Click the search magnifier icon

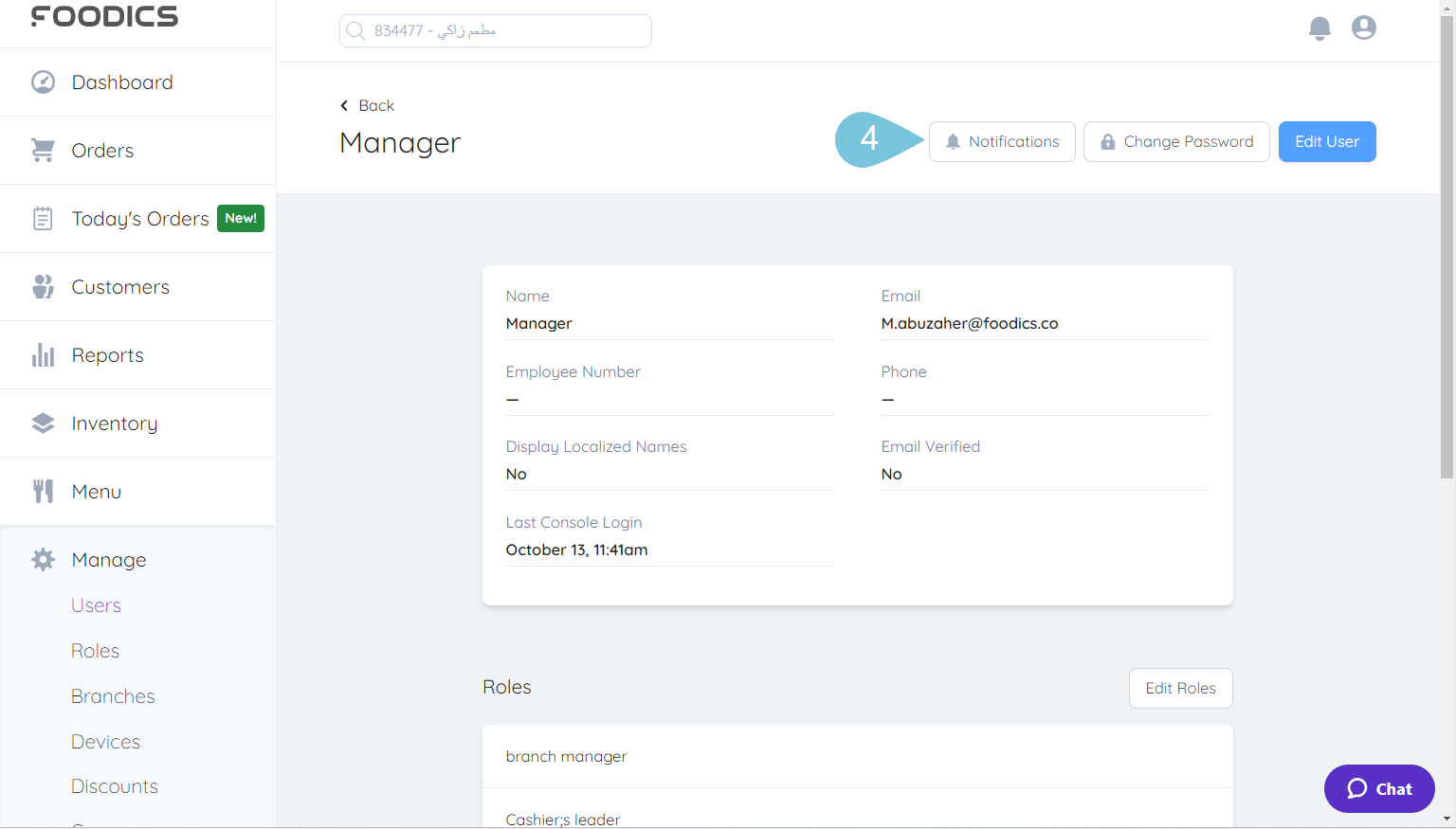pyautogui.click(x=355, y=30)
